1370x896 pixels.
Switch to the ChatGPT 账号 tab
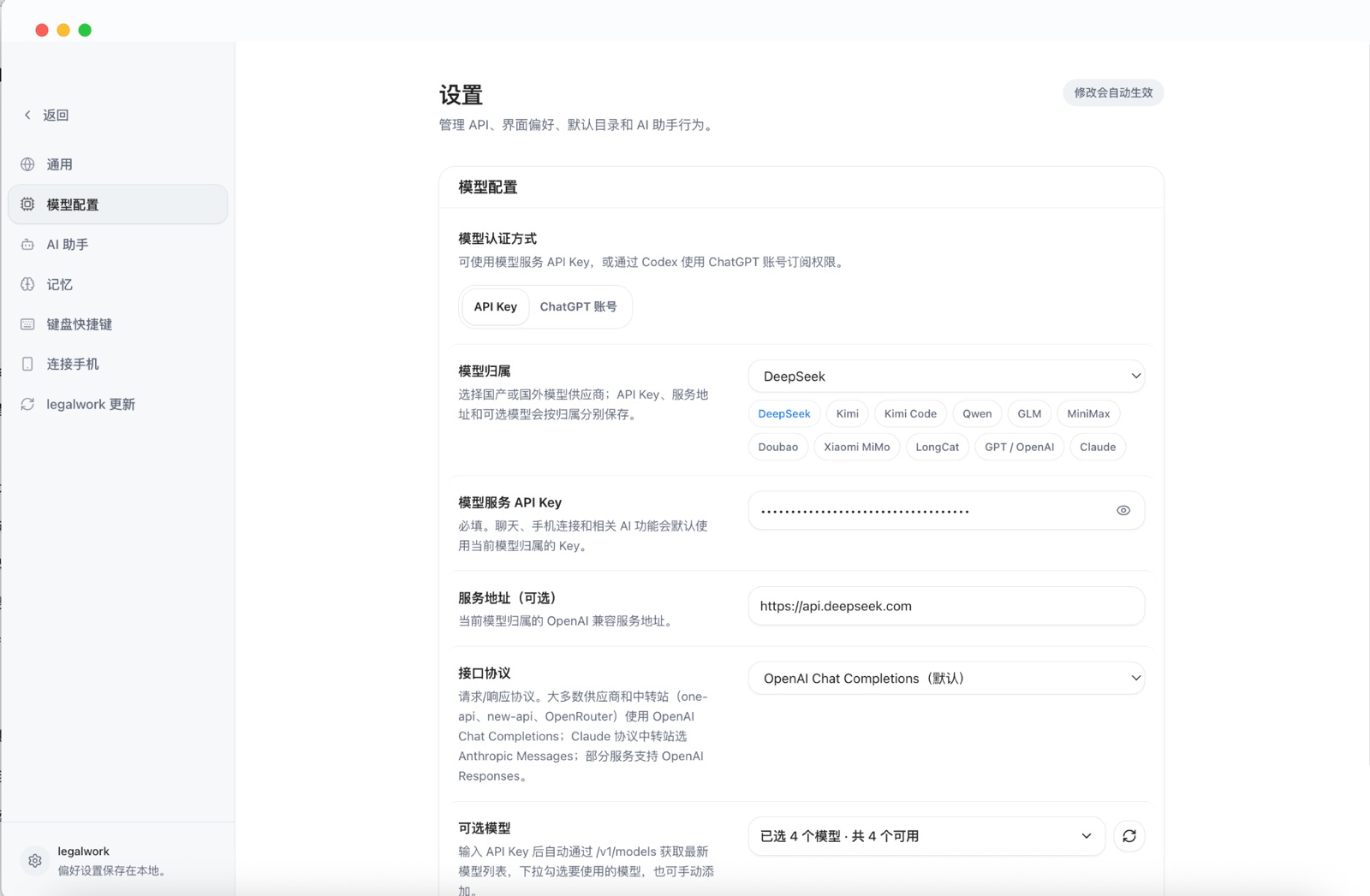point(578,306)
